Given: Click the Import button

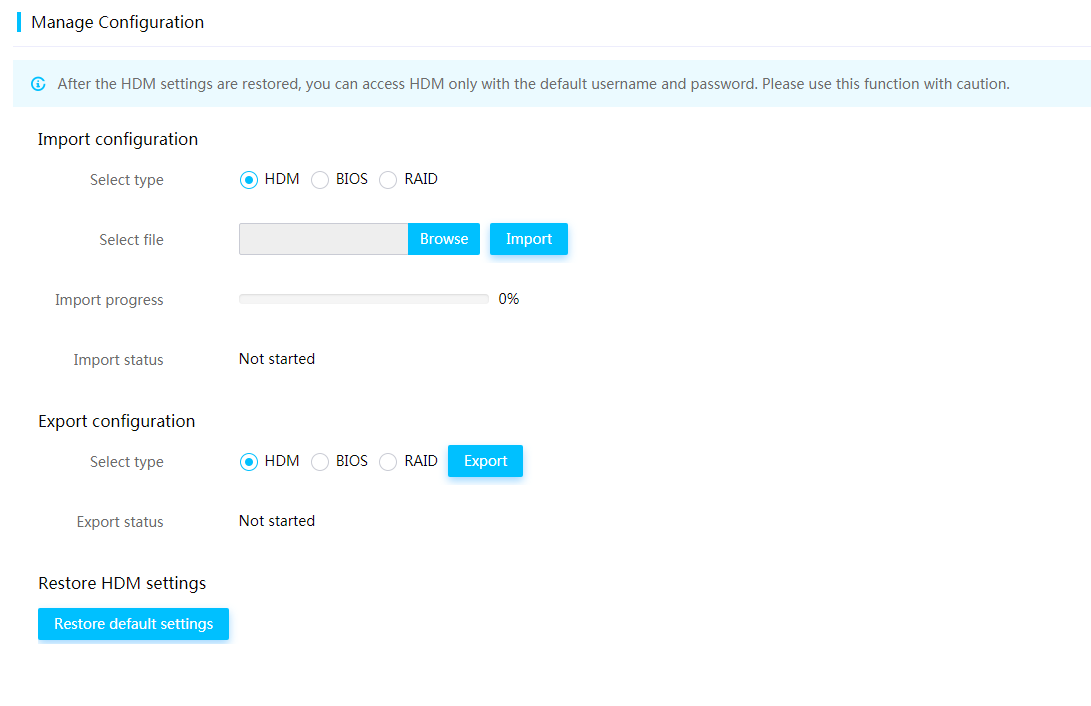Looking at the screenshot, I should point(529,239).
